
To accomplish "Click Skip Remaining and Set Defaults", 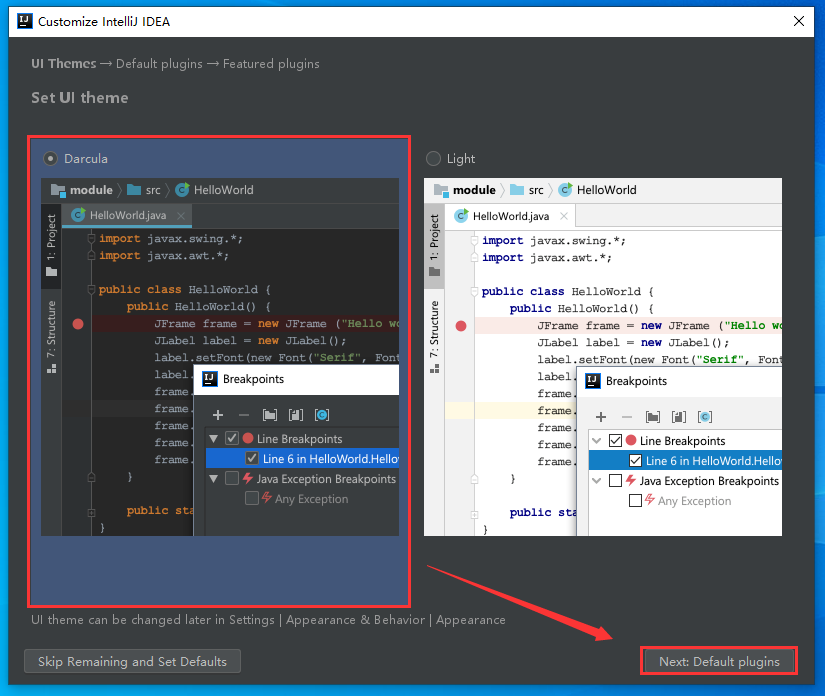I will pos(132,661).
